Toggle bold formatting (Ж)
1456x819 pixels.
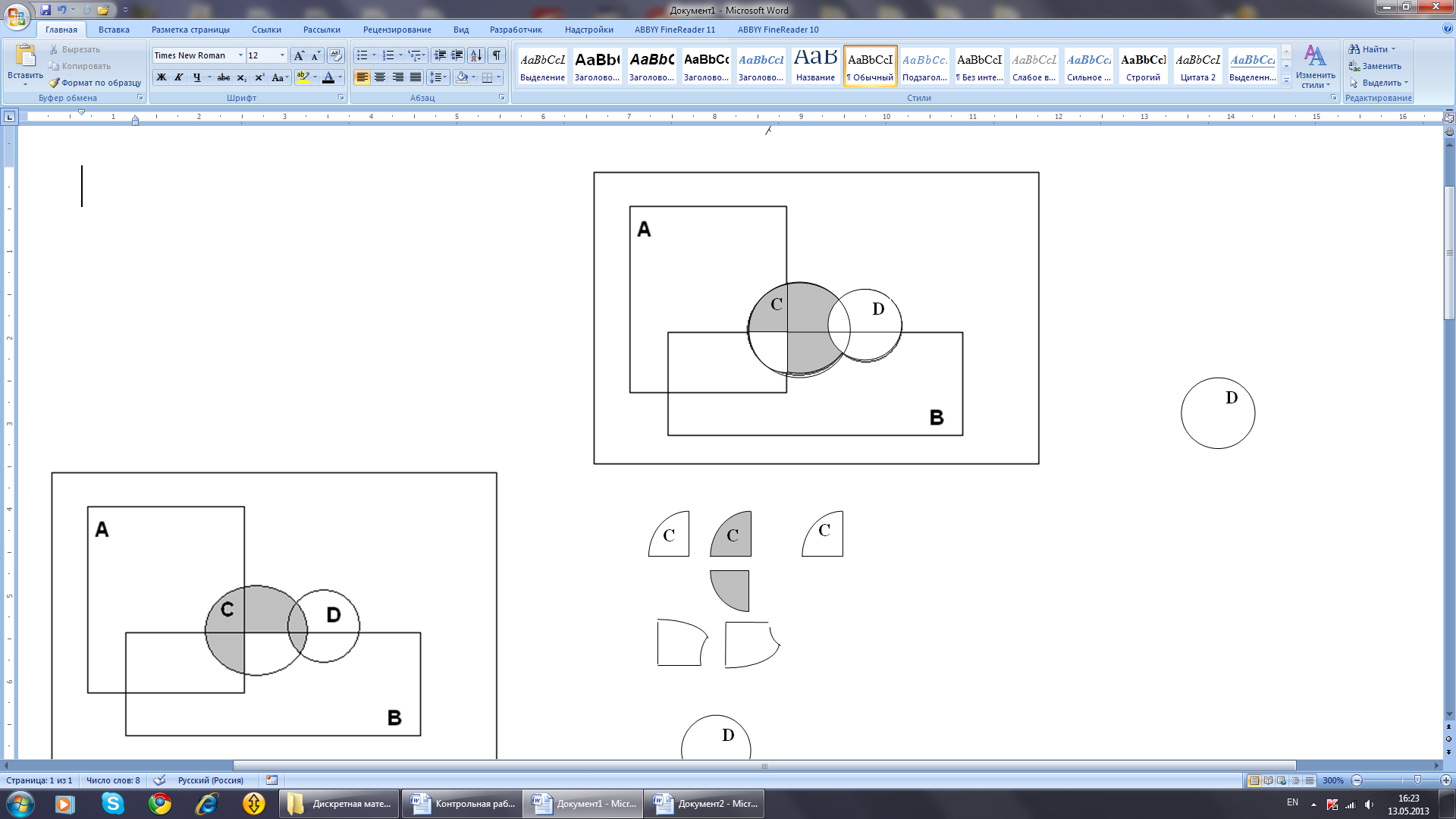tap(162, 77)
